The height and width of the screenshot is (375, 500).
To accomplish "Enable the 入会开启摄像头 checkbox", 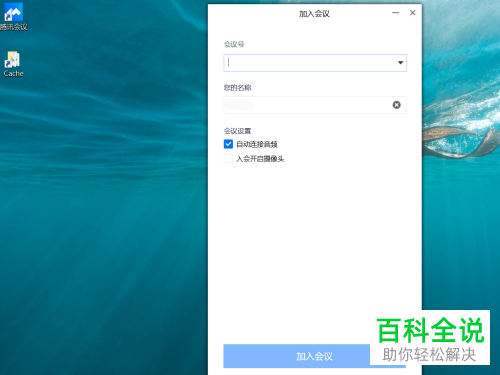I will 228,158.
